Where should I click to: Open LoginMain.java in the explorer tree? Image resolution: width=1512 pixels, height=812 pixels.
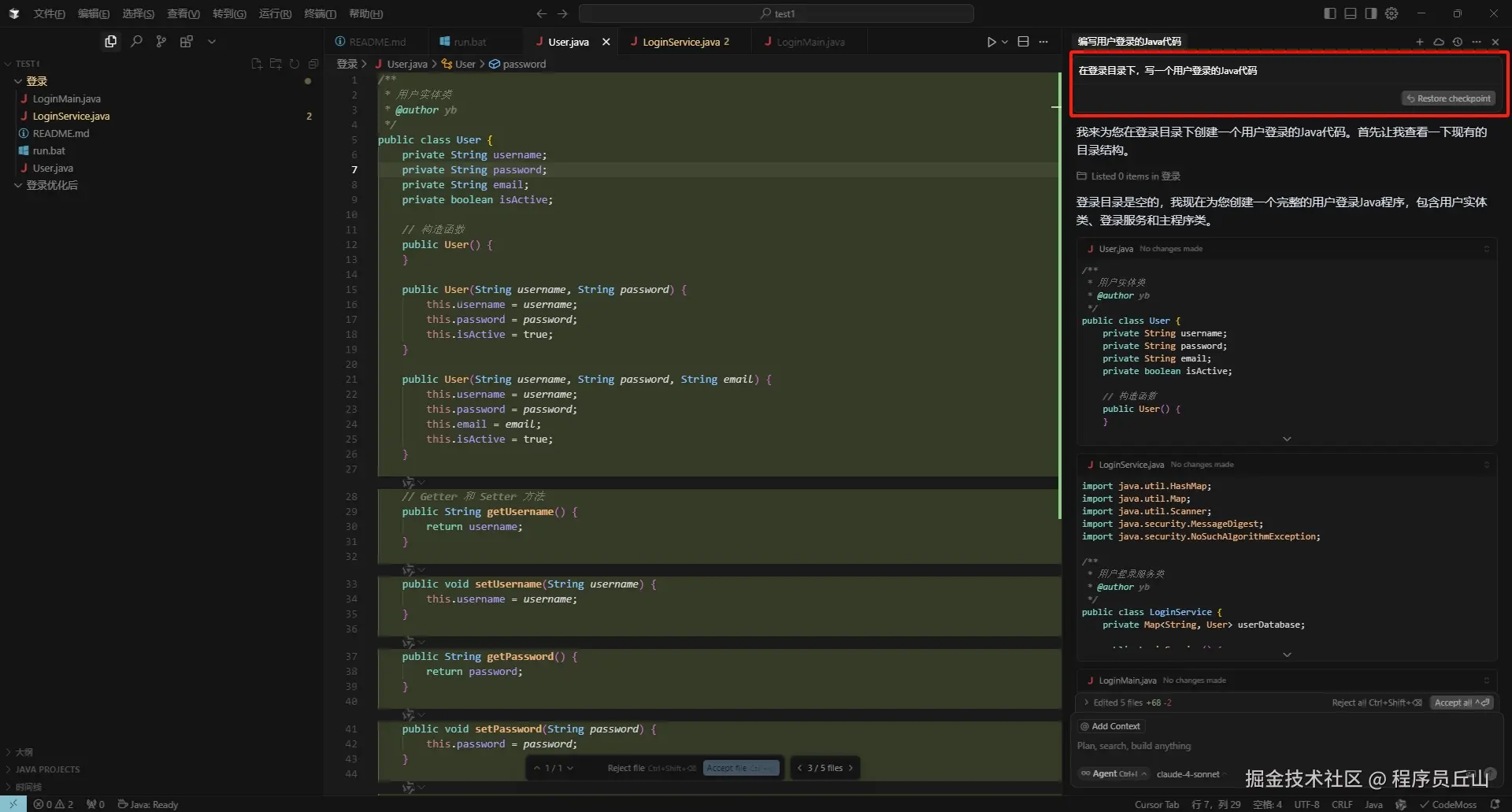(66, 98)
